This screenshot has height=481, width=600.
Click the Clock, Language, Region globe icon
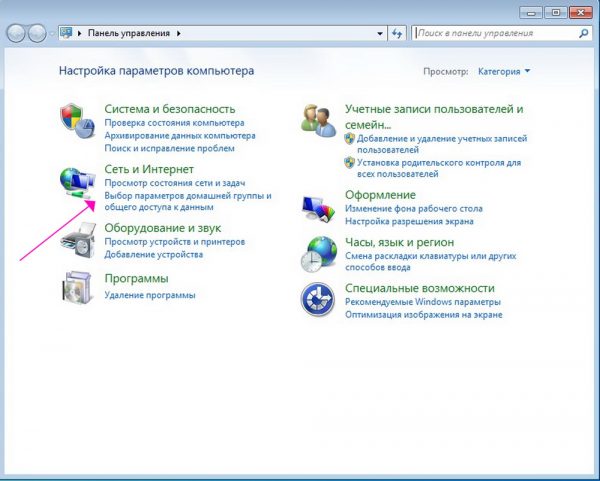coord(318,254)
